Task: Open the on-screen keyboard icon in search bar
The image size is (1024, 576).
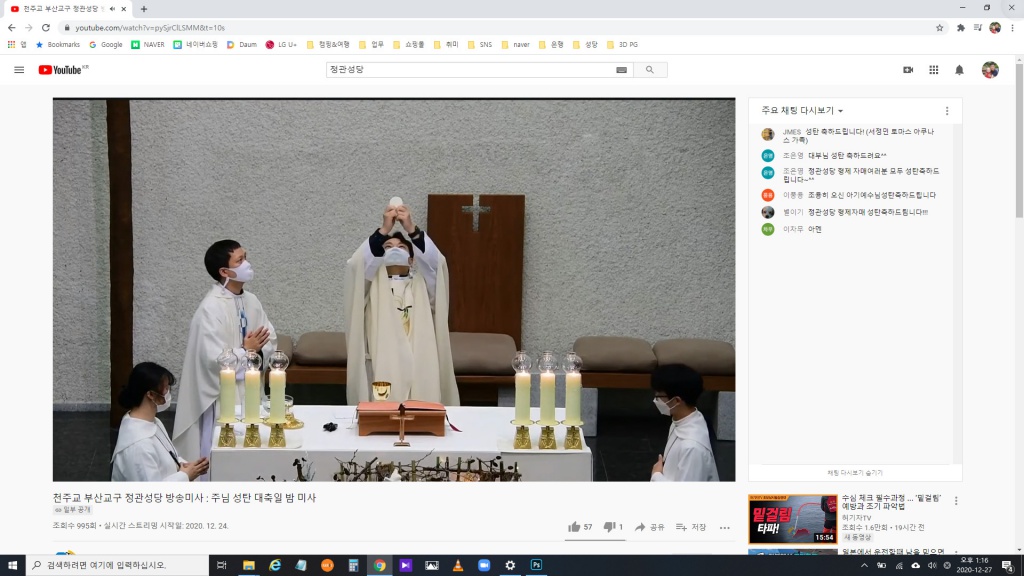Action: click(x=623, y=70)
